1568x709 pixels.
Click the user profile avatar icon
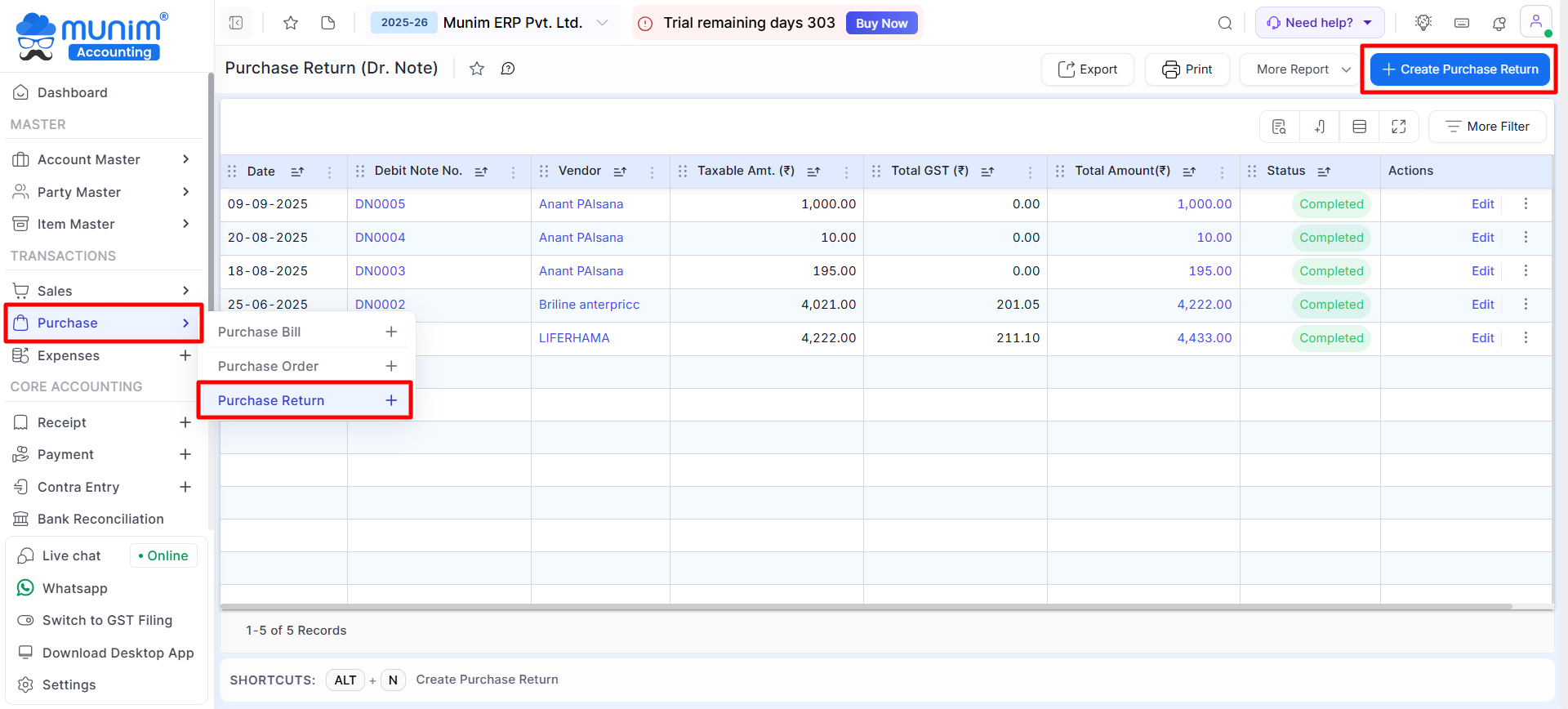tap(1535, 22)
